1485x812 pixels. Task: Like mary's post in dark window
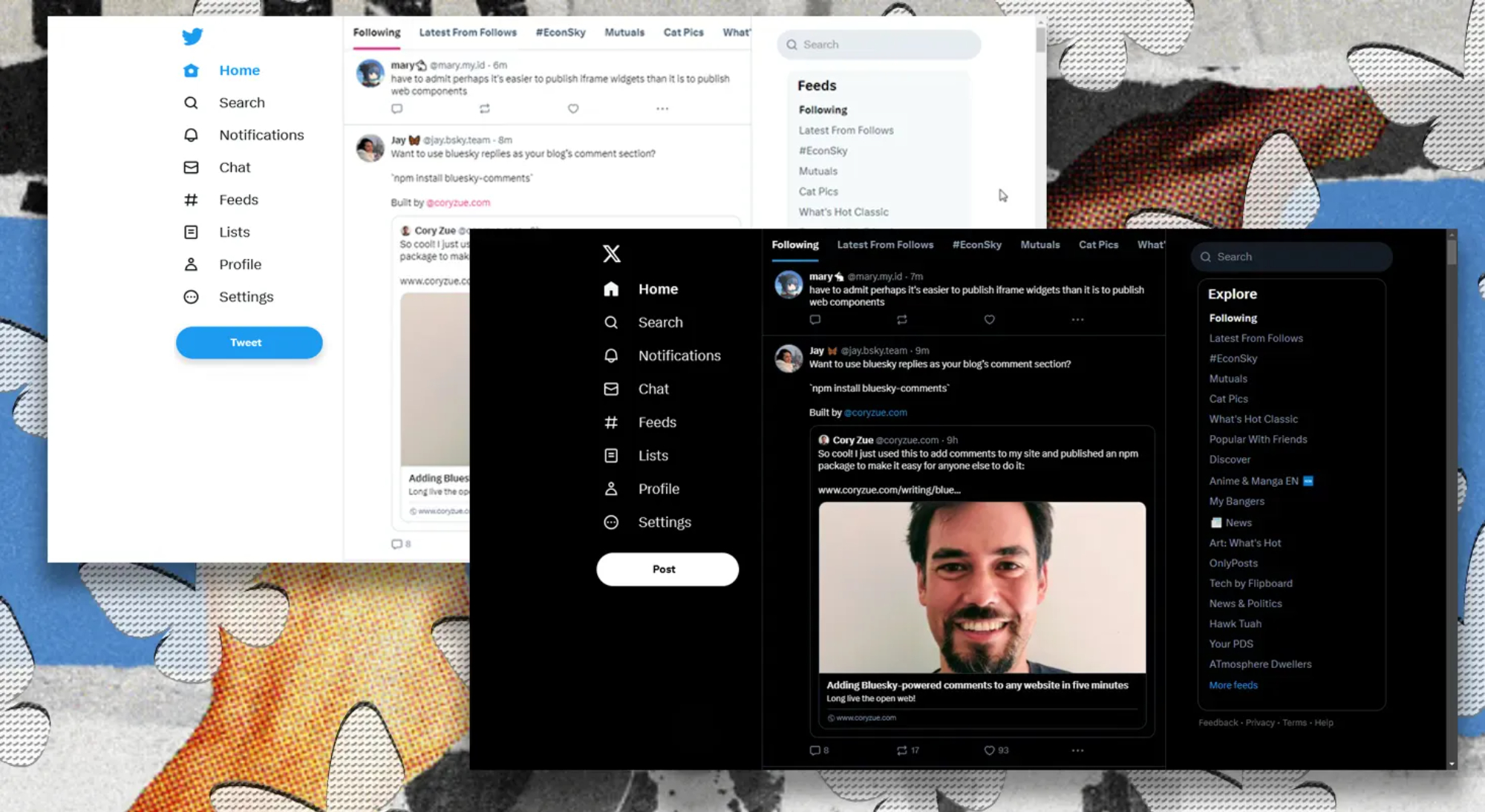(x=989, y=320)
